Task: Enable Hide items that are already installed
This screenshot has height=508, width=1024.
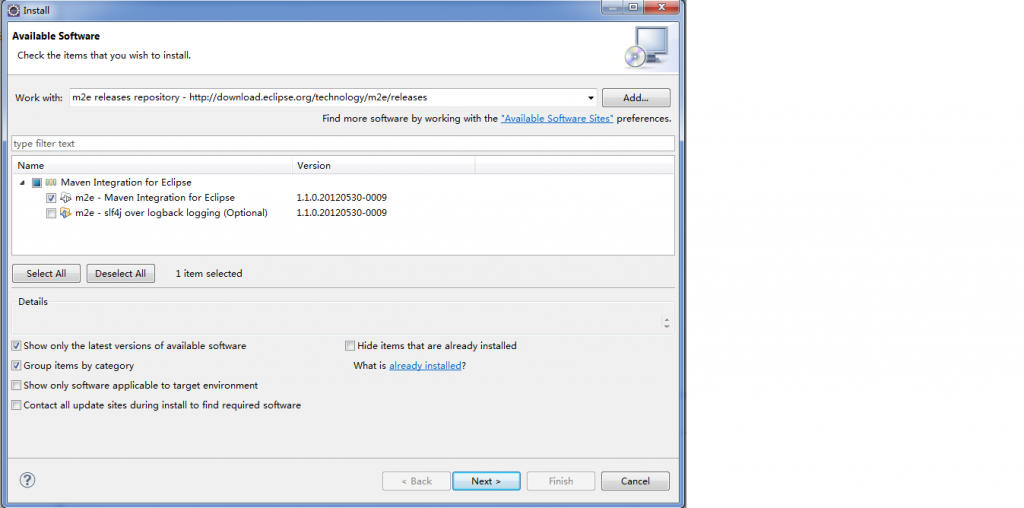Action: click(x=350, y=345)
